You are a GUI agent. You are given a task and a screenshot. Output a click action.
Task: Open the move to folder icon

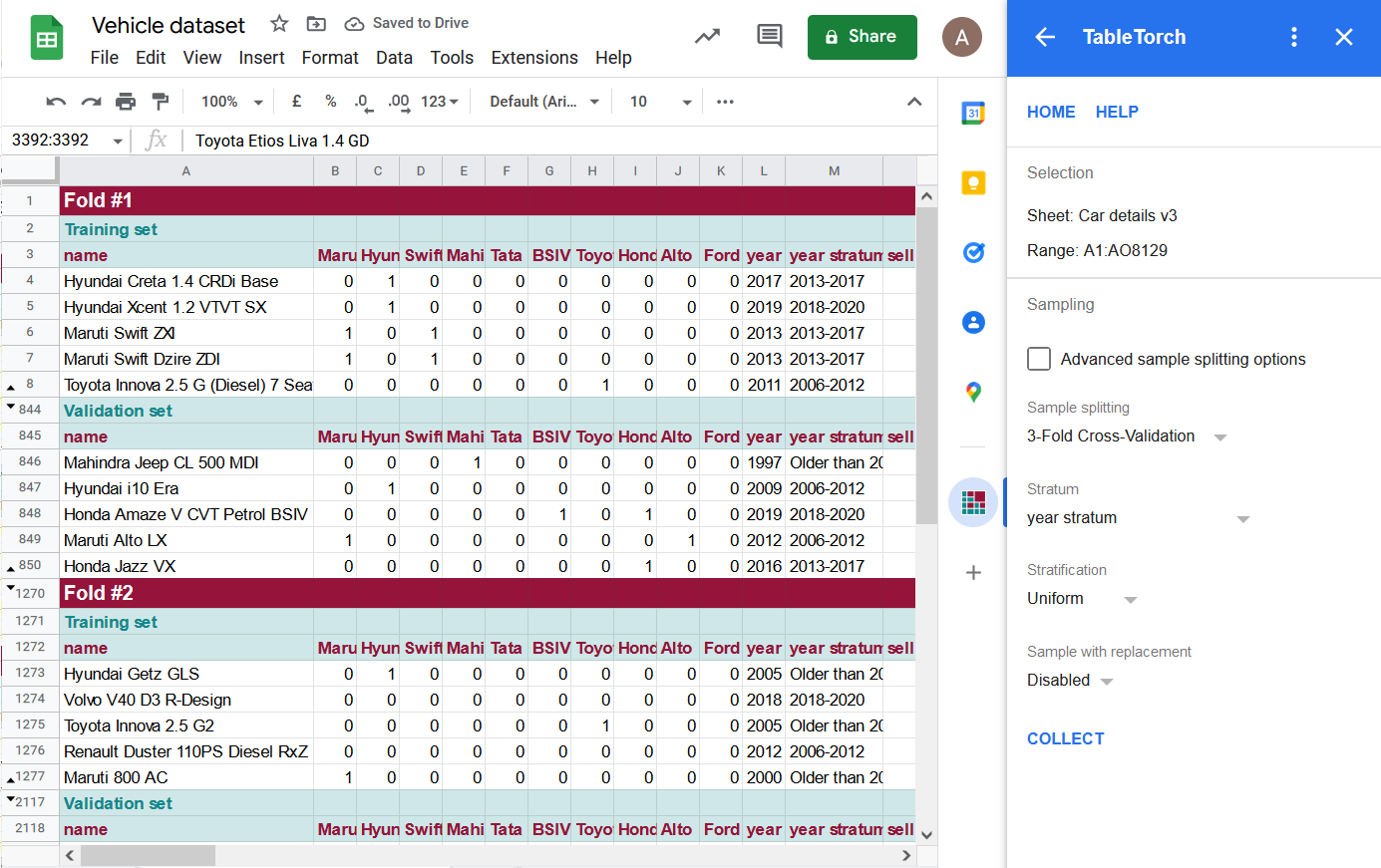tap(316, 24)
